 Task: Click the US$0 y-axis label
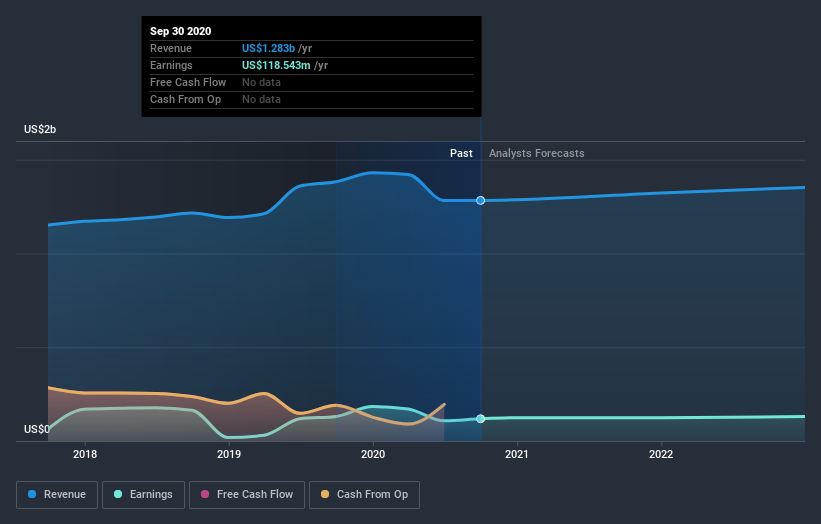point(37,429)
